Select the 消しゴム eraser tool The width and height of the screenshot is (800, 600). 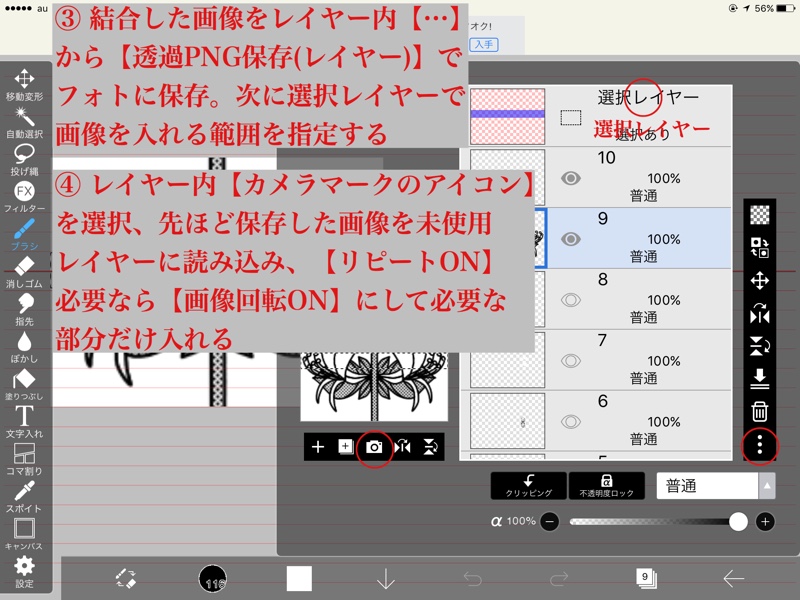pyautogui.click(x=24, y=272)
